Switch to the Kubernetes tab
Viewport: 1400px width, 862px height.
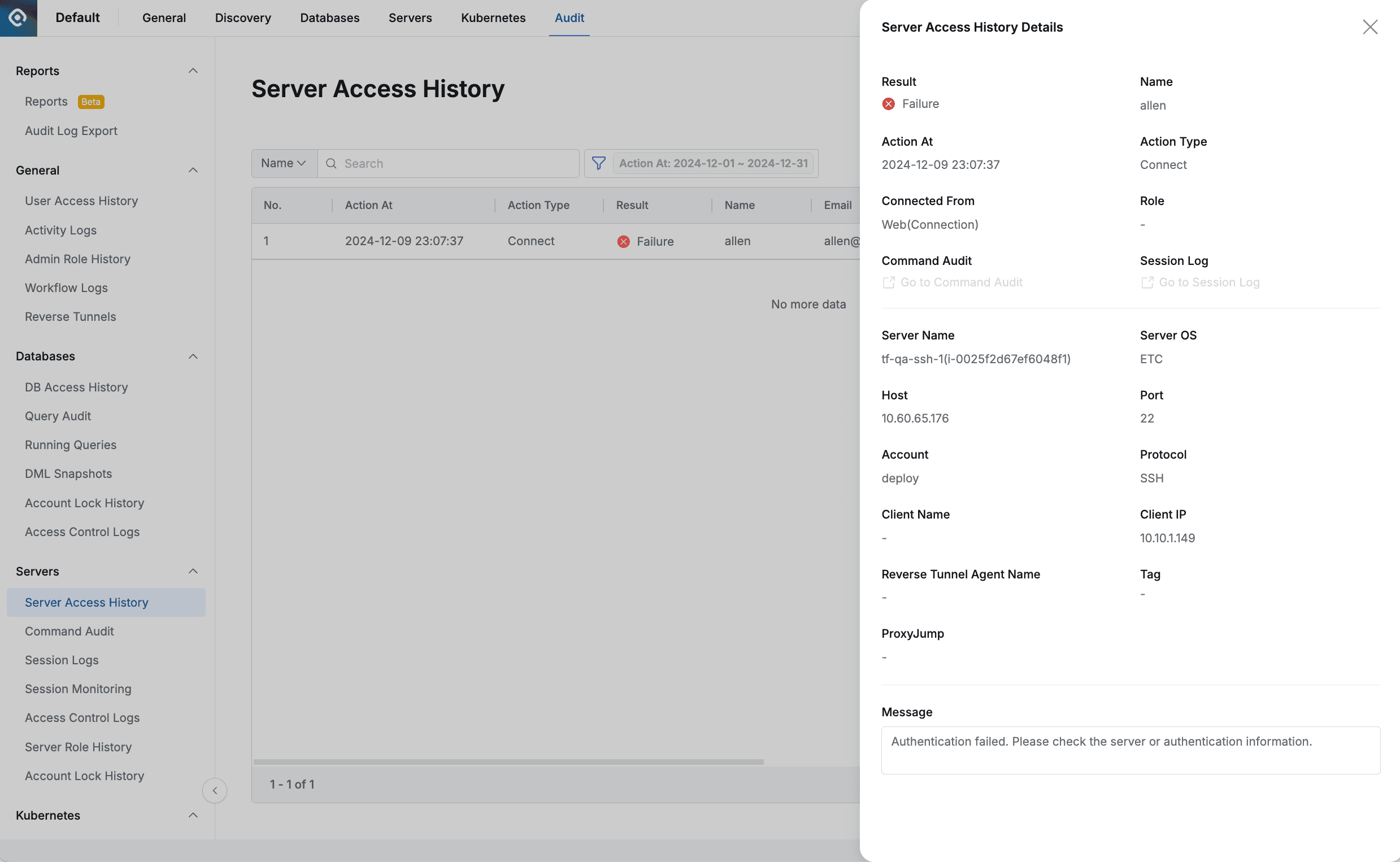pyautogui.click(x=493, y=18)
